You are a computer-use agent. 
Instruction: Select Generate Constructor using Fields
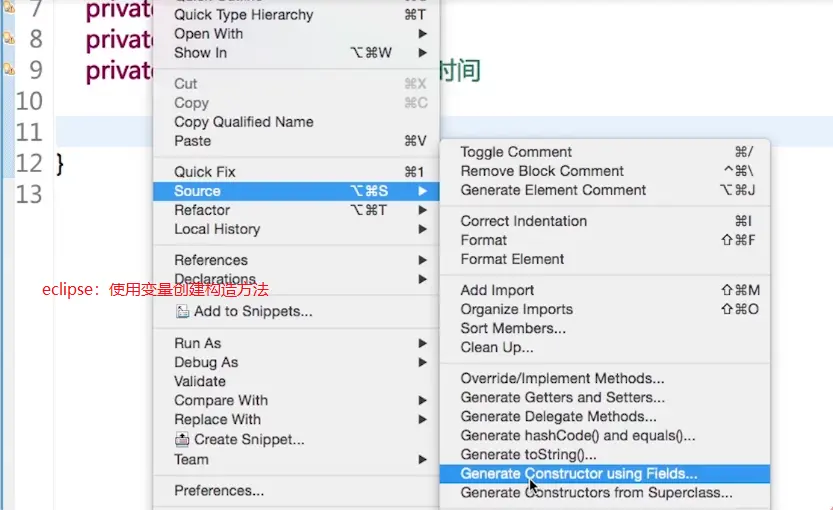pyautogui.click(x=579, y=474)
